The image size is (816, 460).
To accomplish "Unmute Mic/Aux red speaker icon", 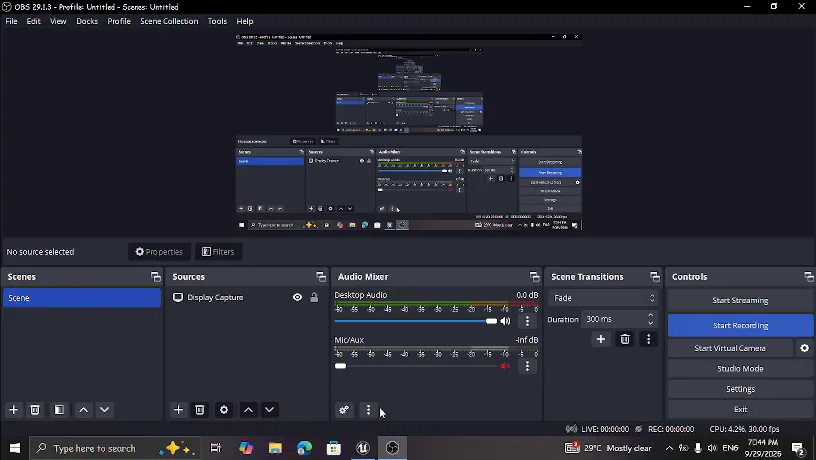I will 505,366.
